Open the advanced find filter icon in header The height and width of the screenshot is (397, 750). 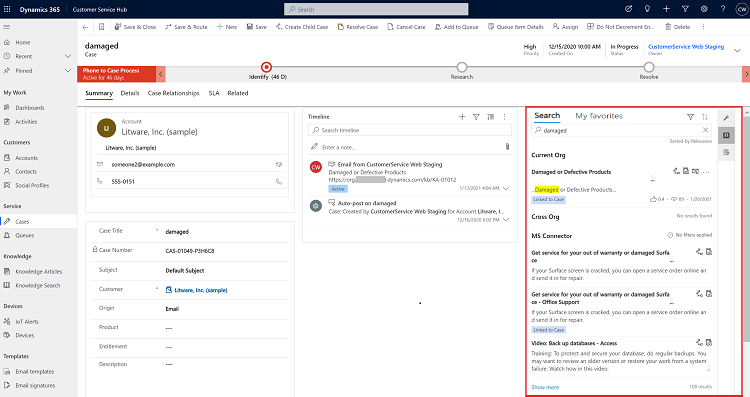[685, 9]
